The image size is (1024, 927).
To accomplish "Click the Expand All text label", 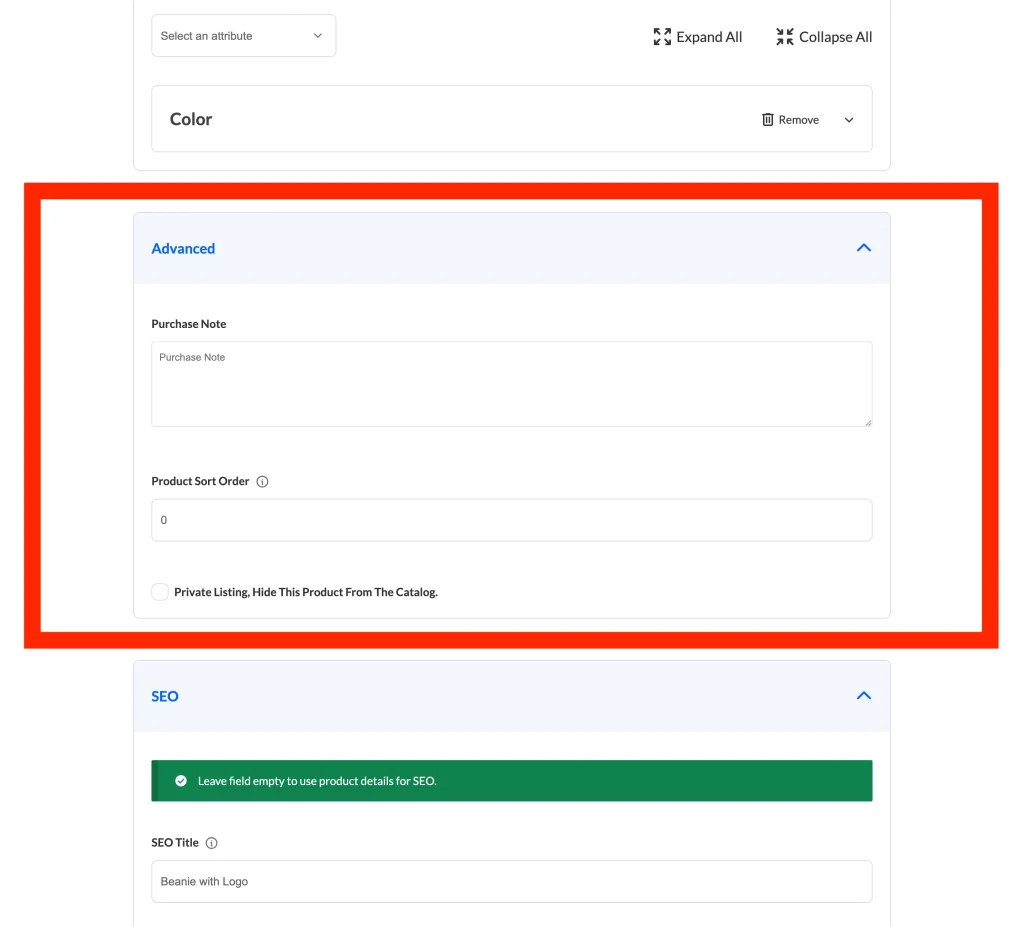I will coord(709,37).
